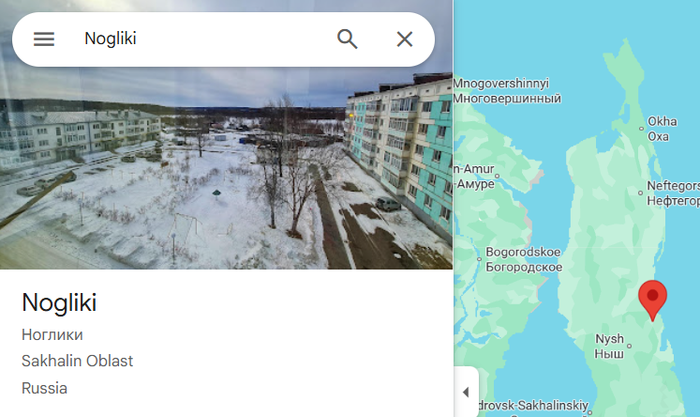Collapse the side panel arrow
700x417 pixels.
coord(466,392)
